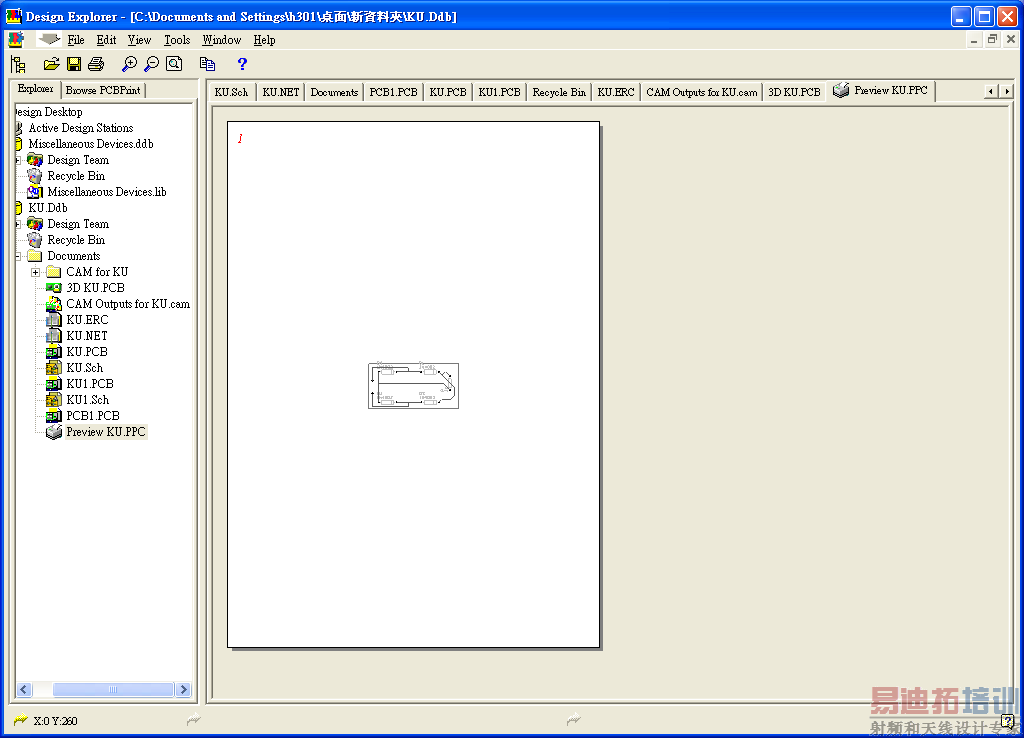Select Miscellaneous Devices.ddb in the tree

pyautogui.click(x=91, y=144)
